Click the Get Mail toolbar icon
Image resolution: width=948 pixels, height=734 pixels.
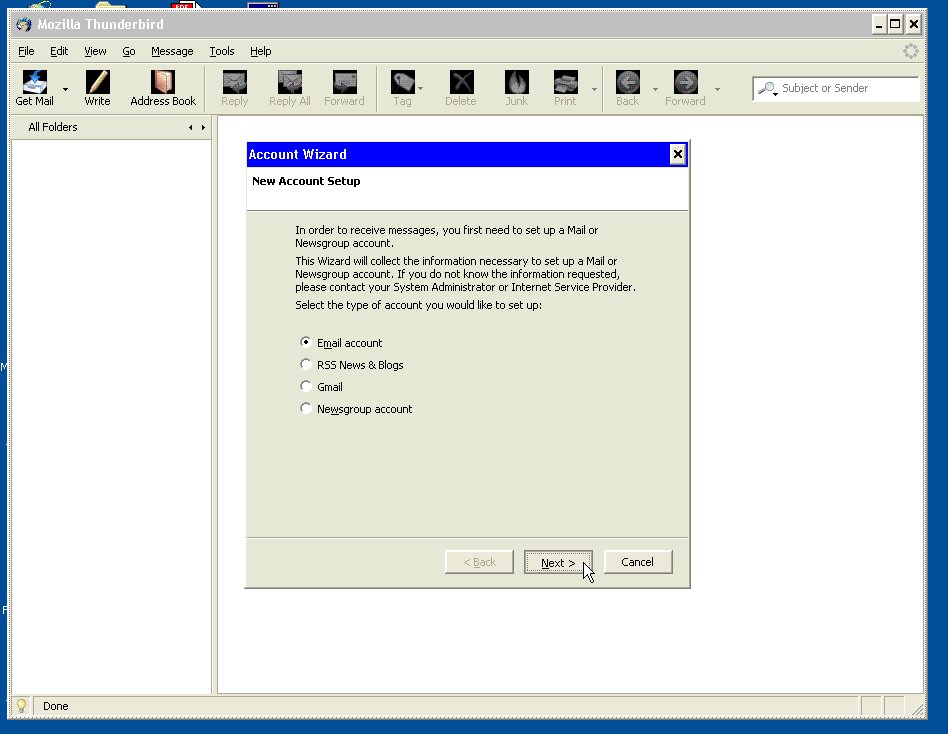(34, 87)
